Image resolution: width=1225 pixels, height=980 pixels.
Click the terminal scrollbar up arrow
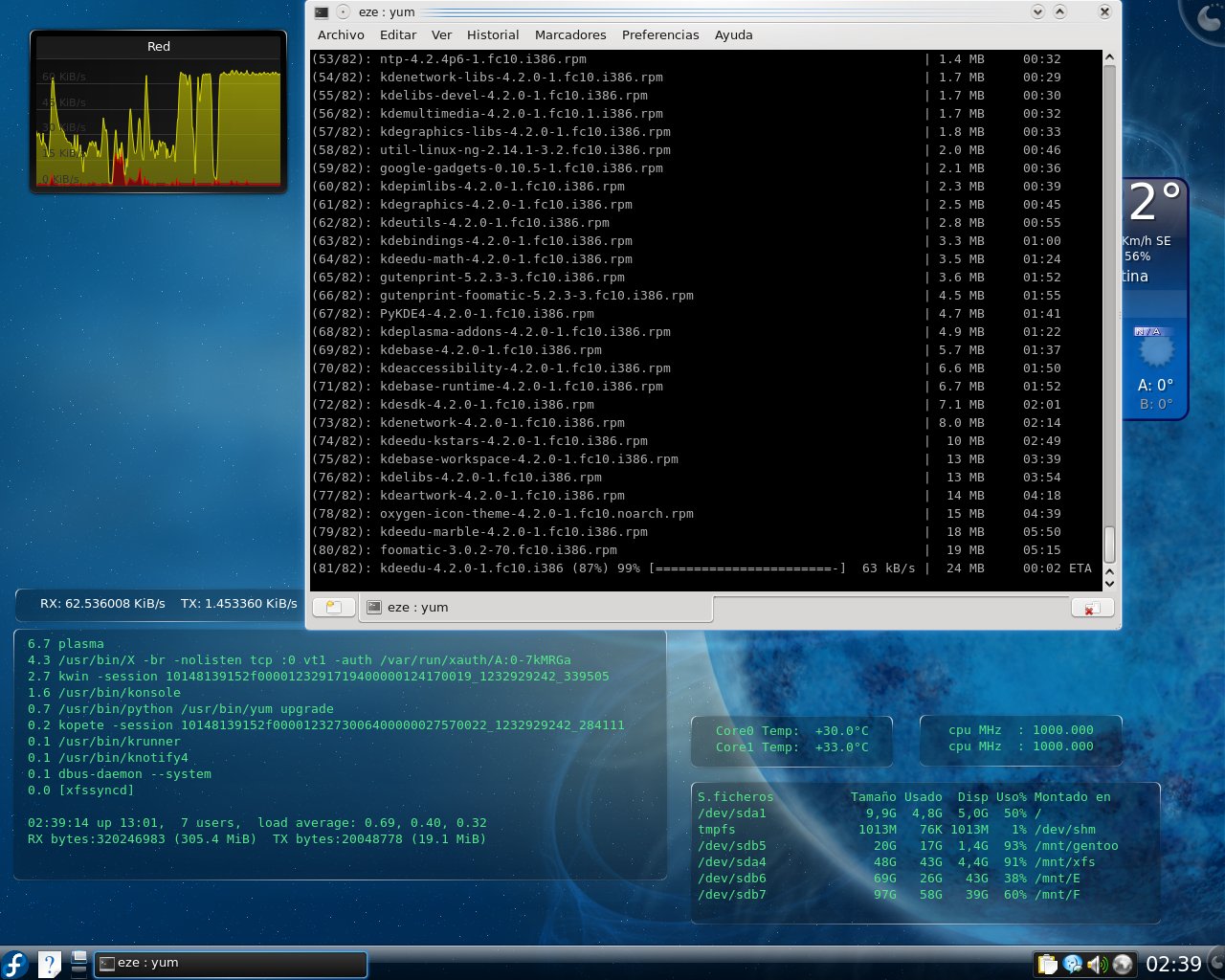click(1109, 57)
